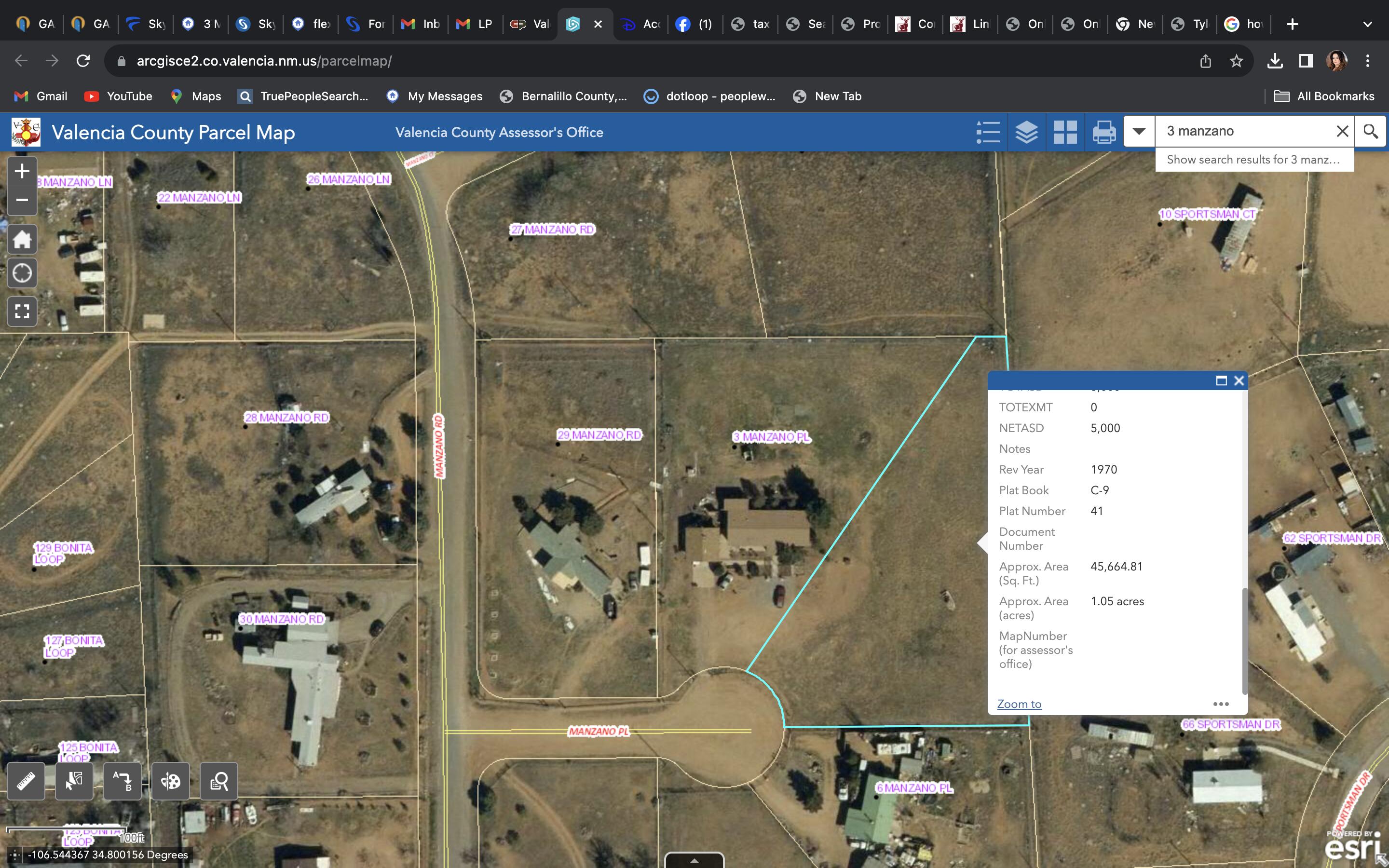Share this page using the share icon
Image resolution: width=1389 pixels, height=868 pixels.
click(1205, 61)
